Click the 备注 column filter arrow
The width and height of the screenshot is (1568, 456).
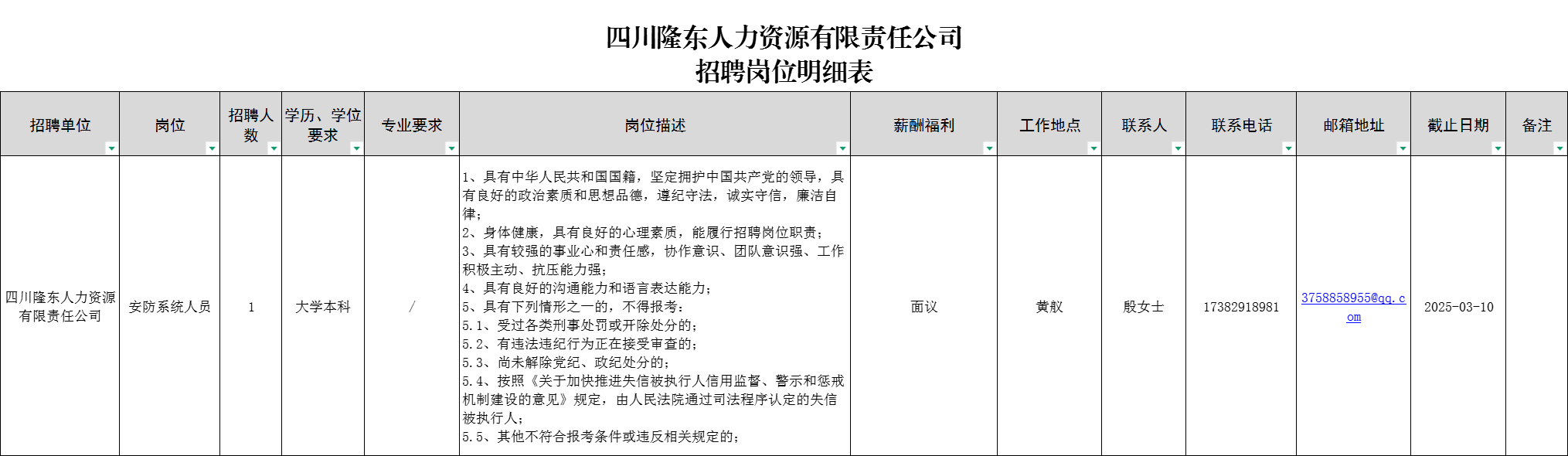pyautogui.click(x=1559, y=148)
